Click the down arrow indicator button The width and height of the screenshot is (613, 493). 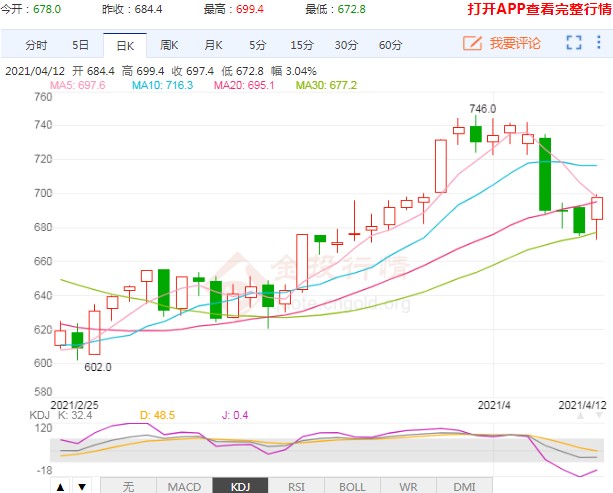click(x=82, y=486)
